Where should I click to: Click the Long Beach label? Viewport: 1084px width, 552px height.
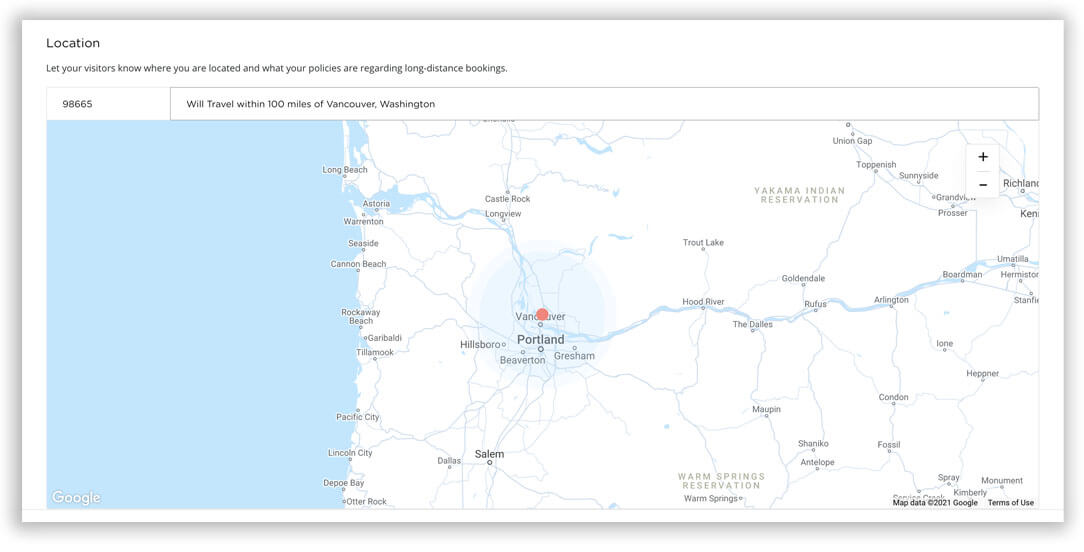[345, 169]
